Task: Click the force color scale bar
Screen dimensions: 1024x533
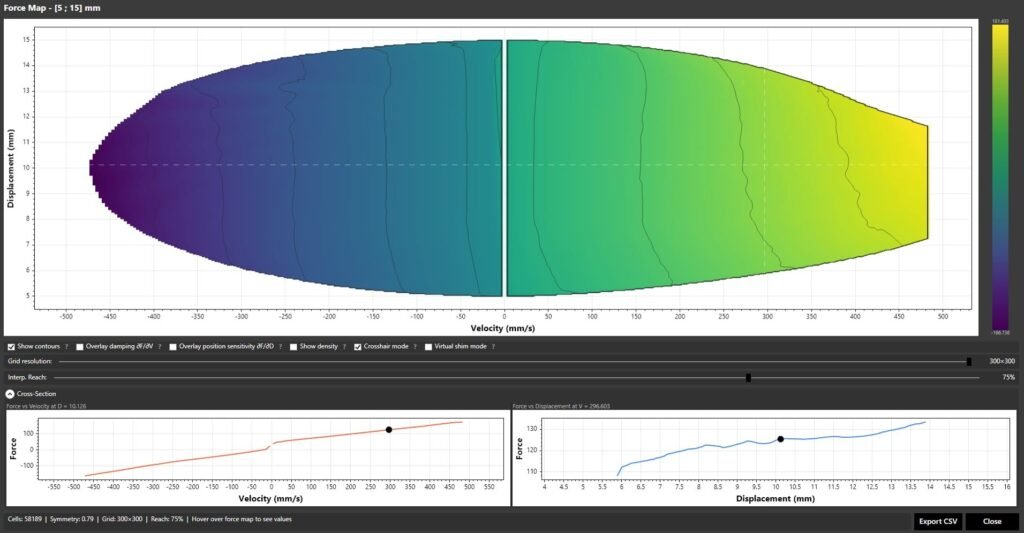Action: click(1000, 178)
